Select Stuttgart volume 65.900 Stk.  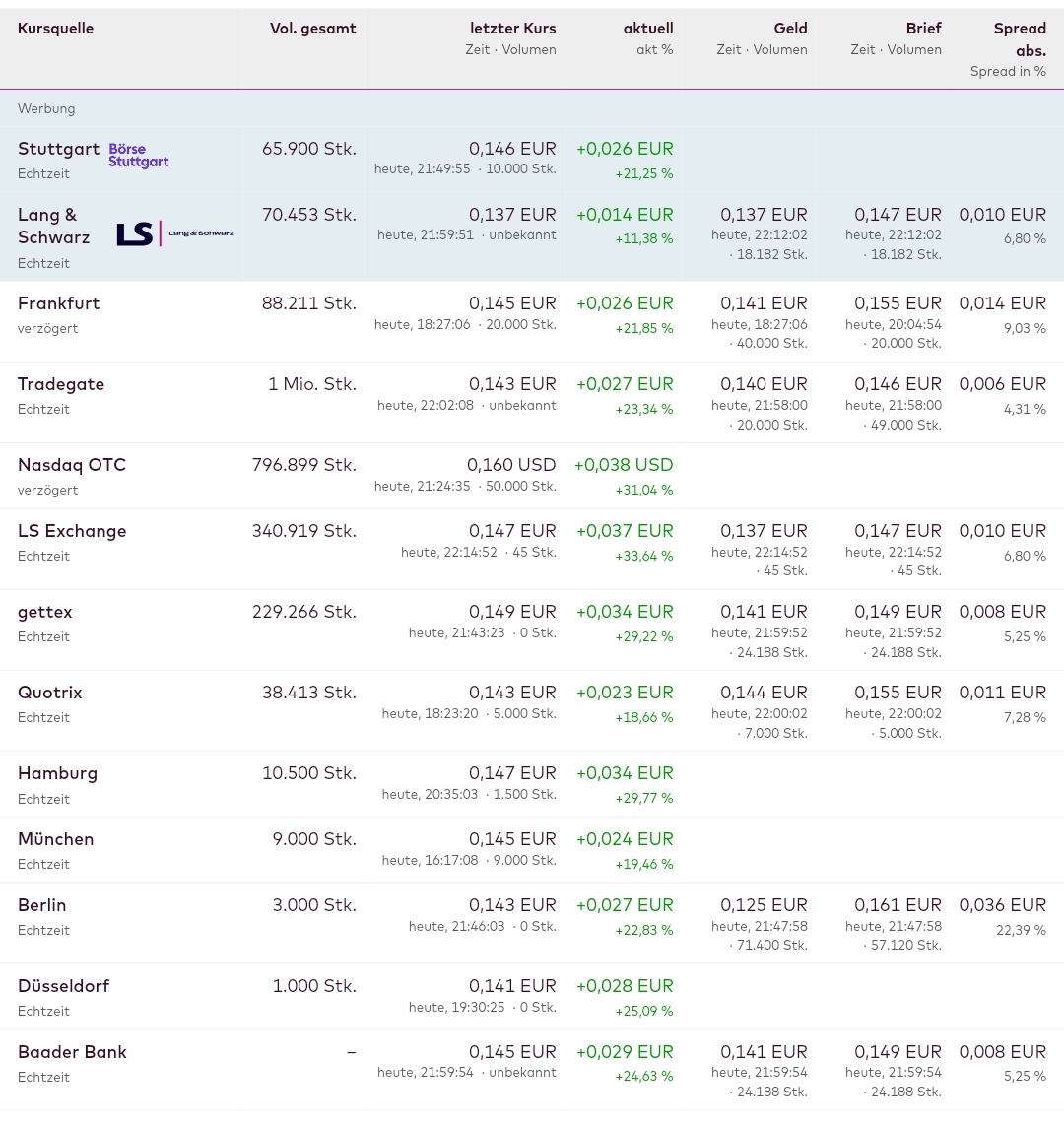(x=309, y=149)
